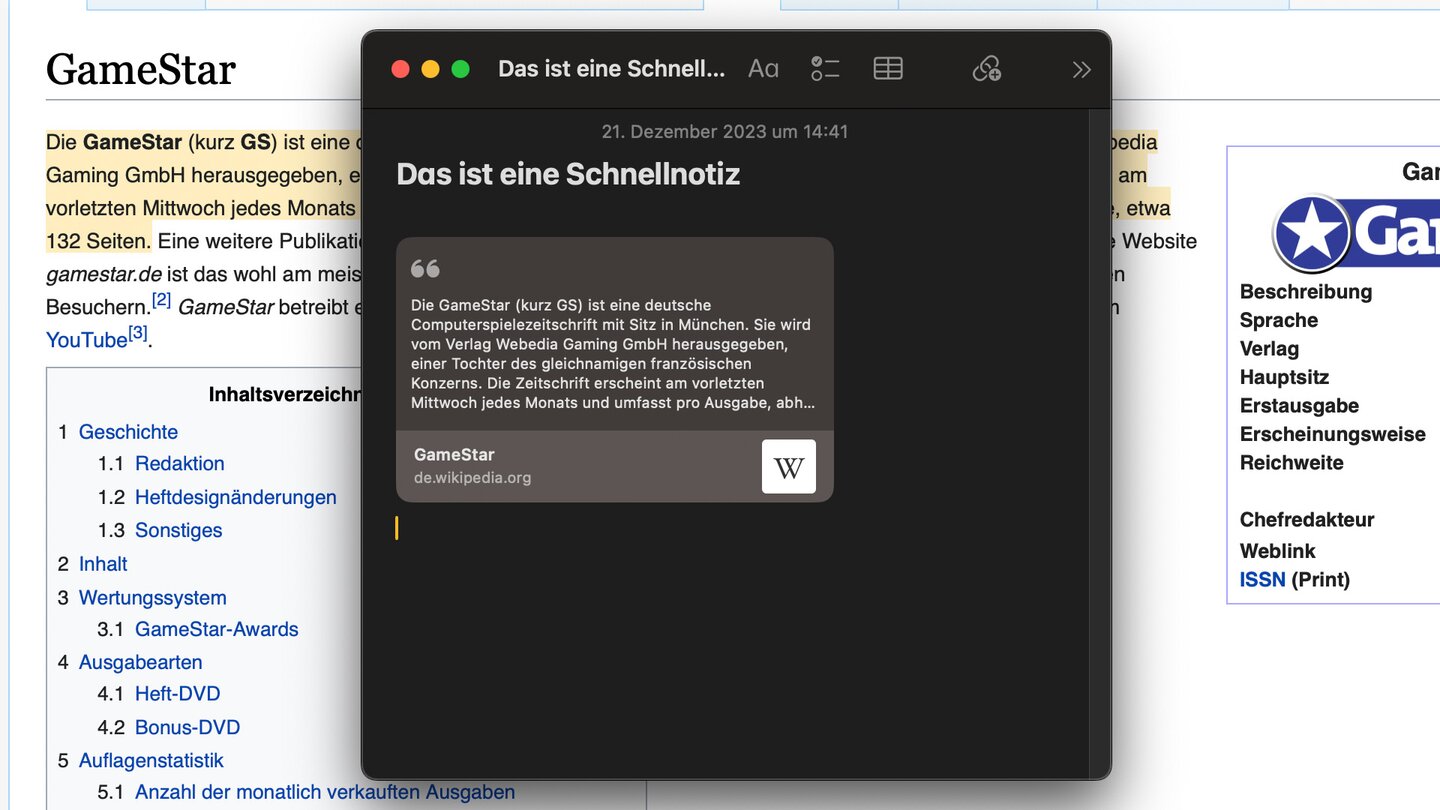Open the GameStar de.wikipedia.org link footer

coord(580,466)
